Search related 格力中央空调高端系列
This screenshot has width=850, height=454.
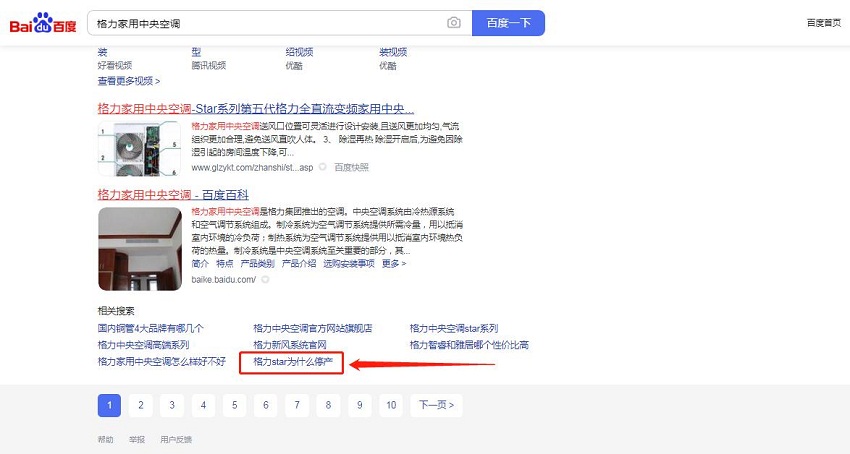click(x=143, y=345)
